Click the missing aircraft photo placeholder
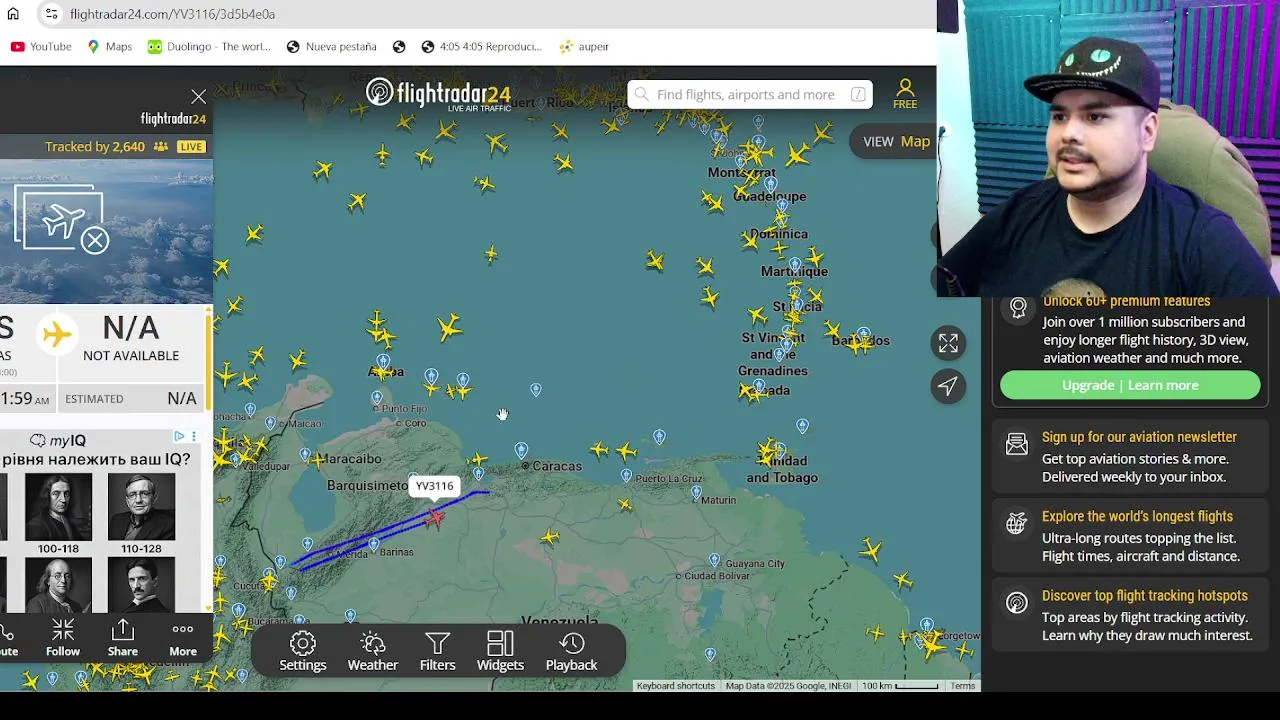 62,220
